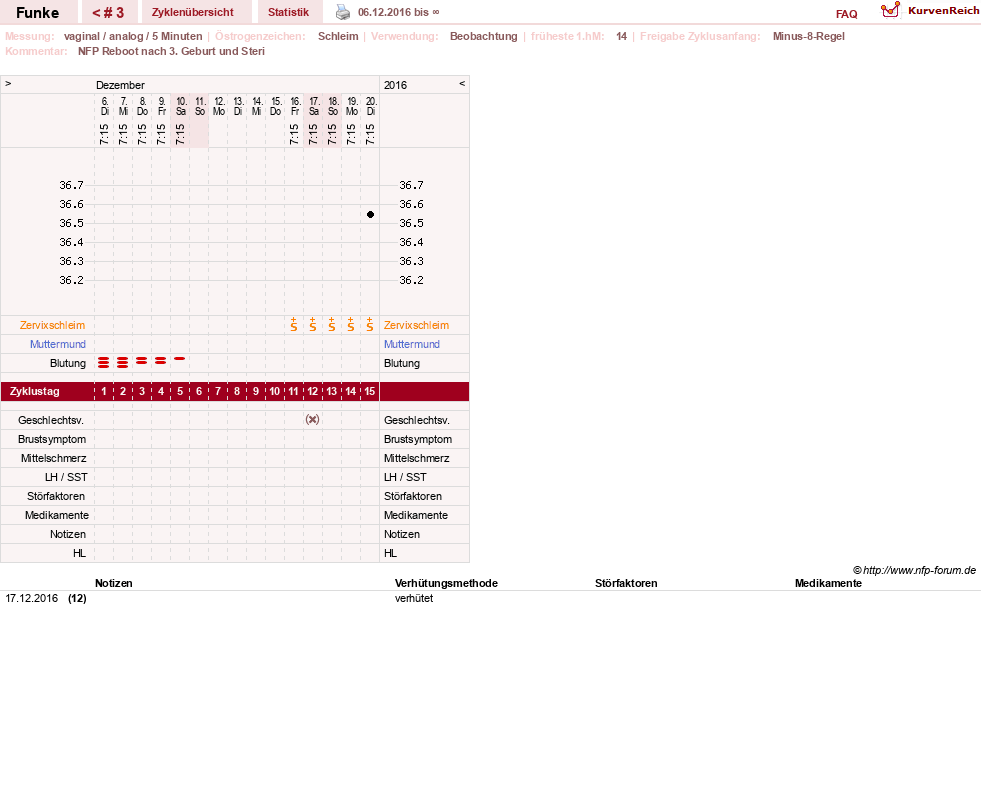Click the left Brustsymptom row label
This screenshot has height=802, width=981.
tap(52, 439)
